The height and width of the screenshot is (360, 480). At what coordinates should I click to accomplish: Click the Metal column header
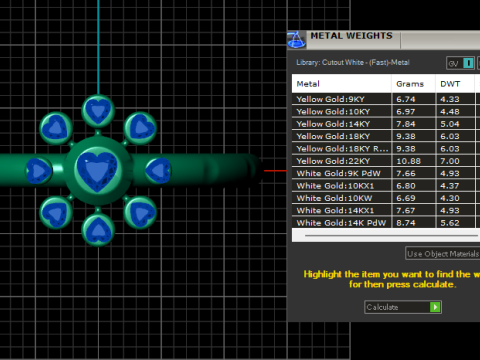[x=341, y=84]
